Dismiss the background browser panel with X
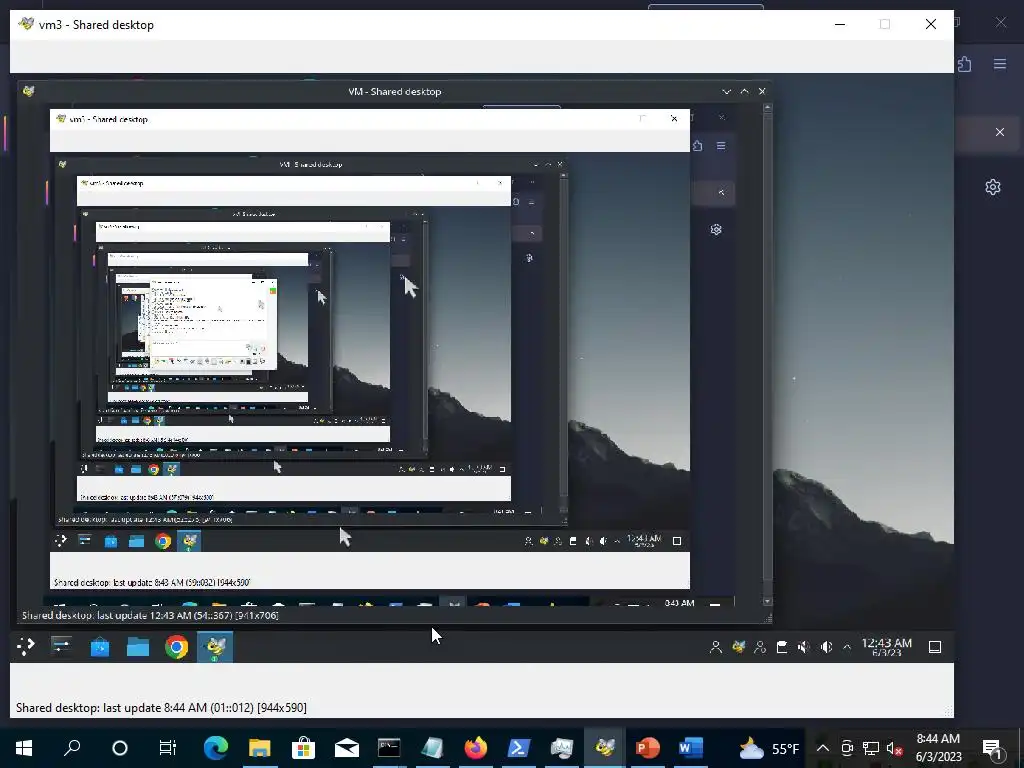 (1000, 132)
